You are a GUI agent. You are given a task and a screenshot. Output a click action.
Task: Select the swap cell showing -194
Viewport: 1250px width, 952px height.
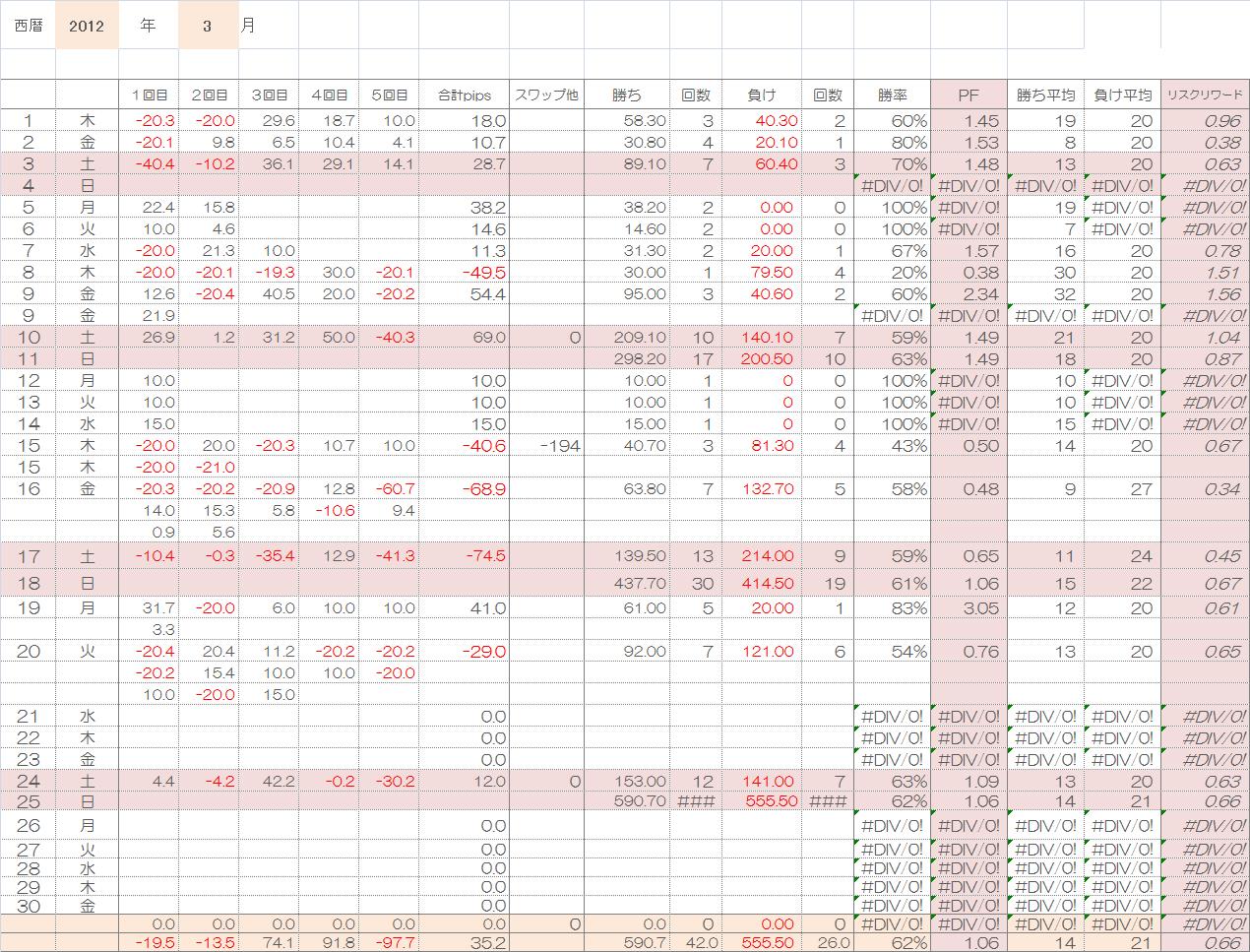(547, 445)
